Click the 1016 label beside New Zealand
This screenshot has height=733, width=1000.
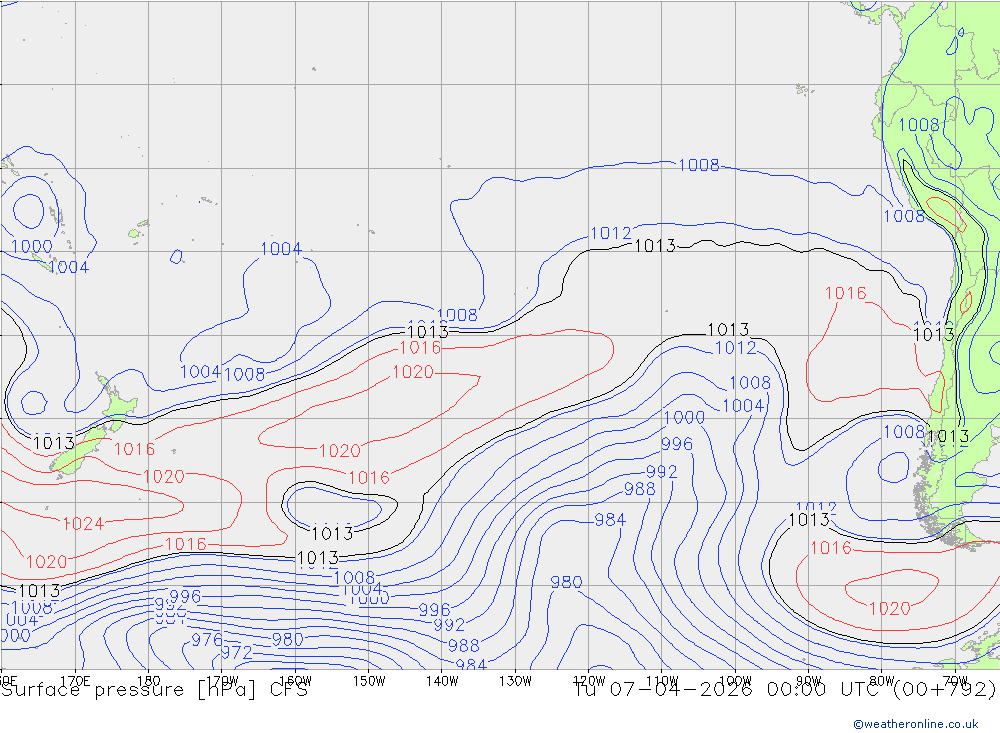pyautogui.click(x=134, y=449)
